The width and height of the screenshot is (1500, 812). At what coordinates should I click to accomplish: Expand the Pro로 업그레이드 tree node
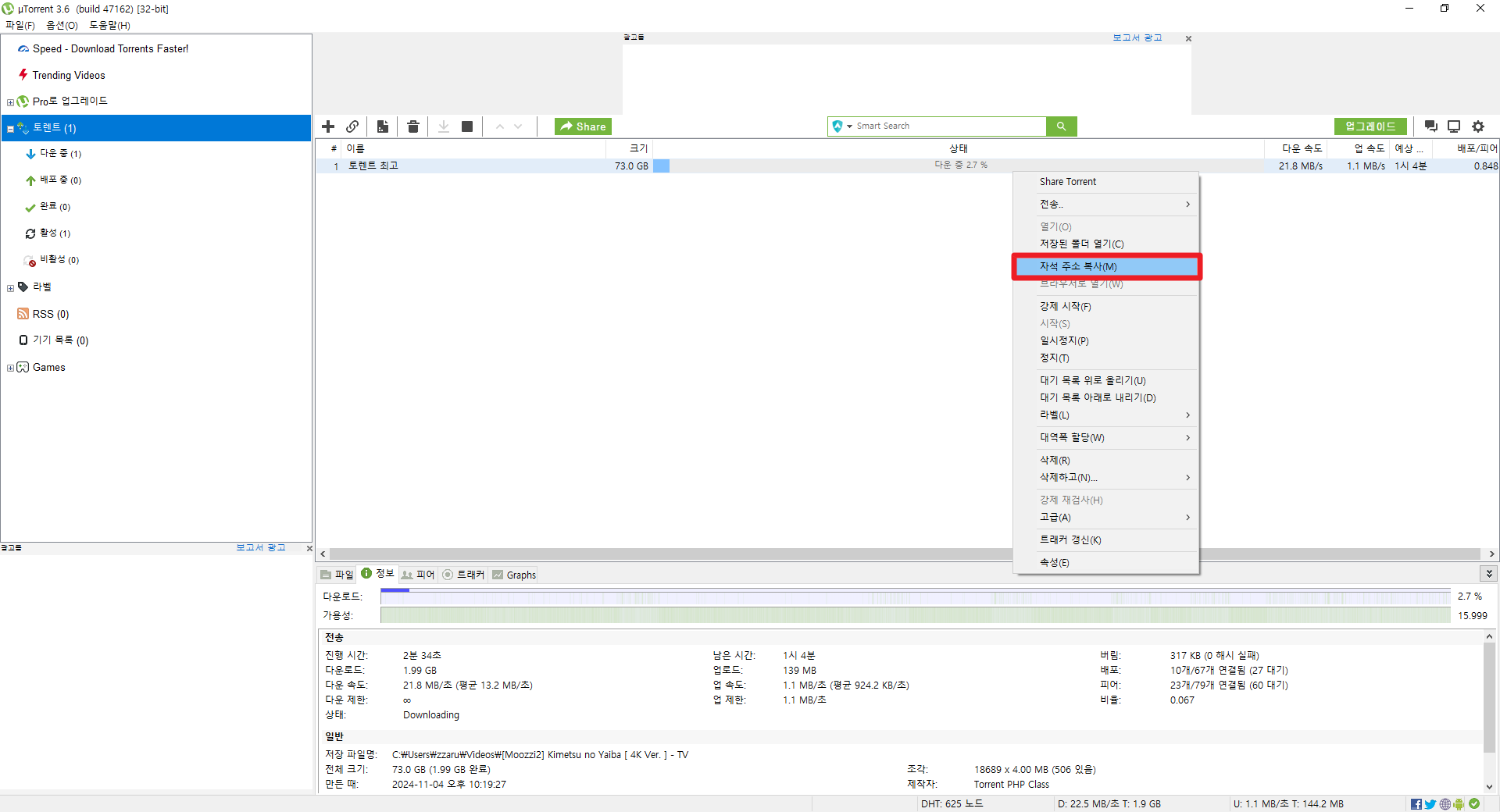10,102
